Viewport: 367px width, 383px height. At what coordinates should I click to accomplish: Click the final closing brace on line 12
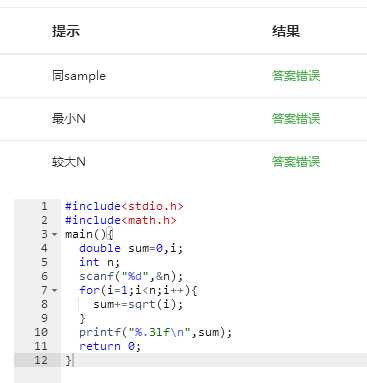coord(68,361)
